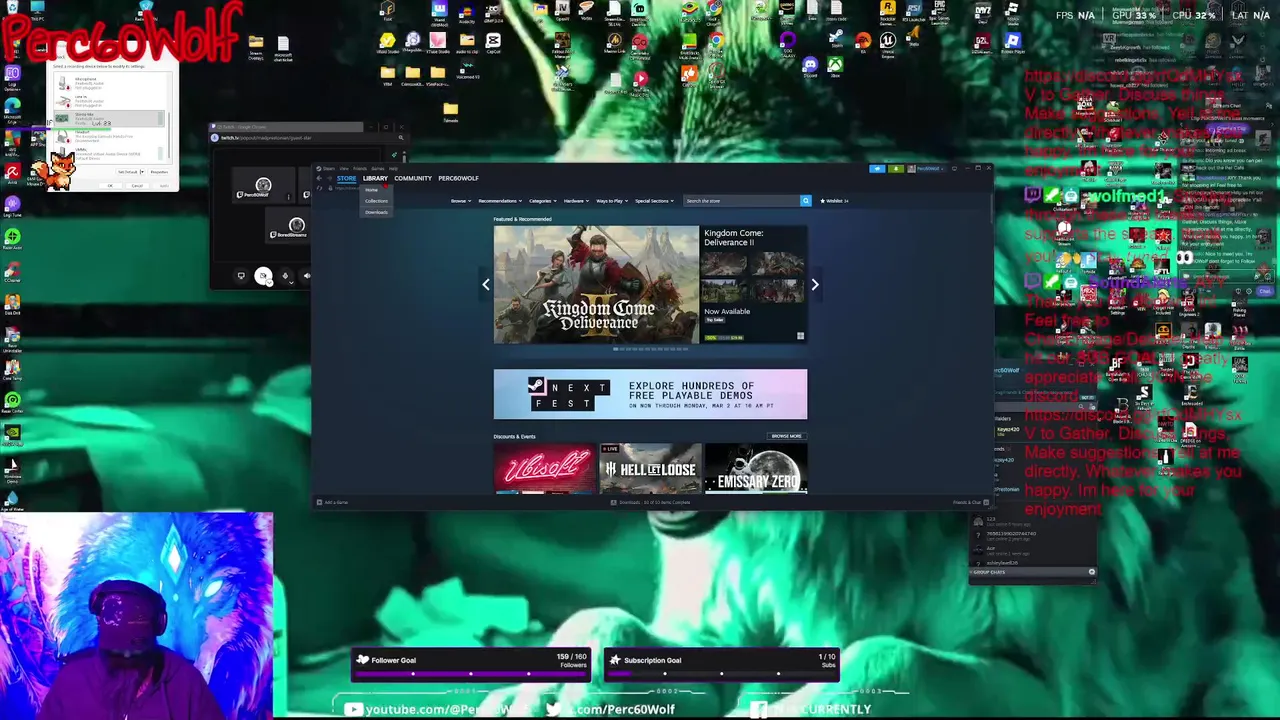Expand the Browse dropdown in store
This screenshot has width=1280, height=720.
click(x=461, y=201)
